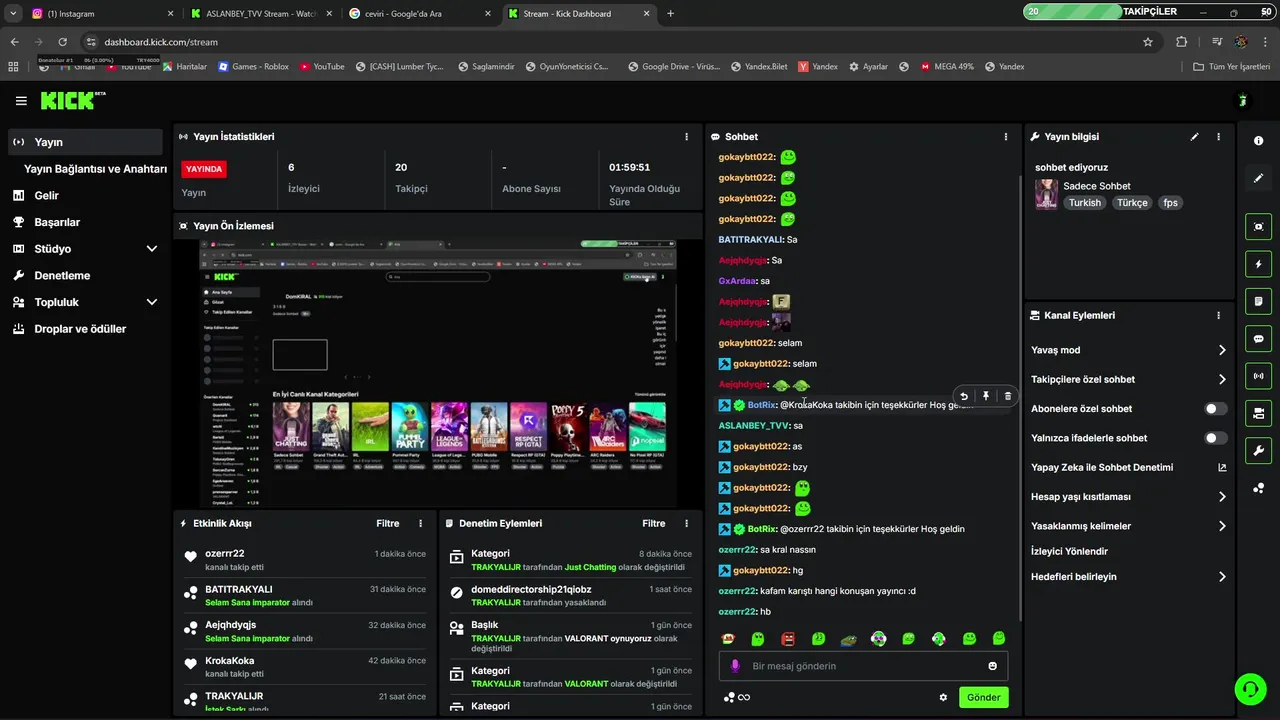Viewport: 1280px width, 720px height.
Task: Open the live support headset button
Action: (x=1249, y=688)
